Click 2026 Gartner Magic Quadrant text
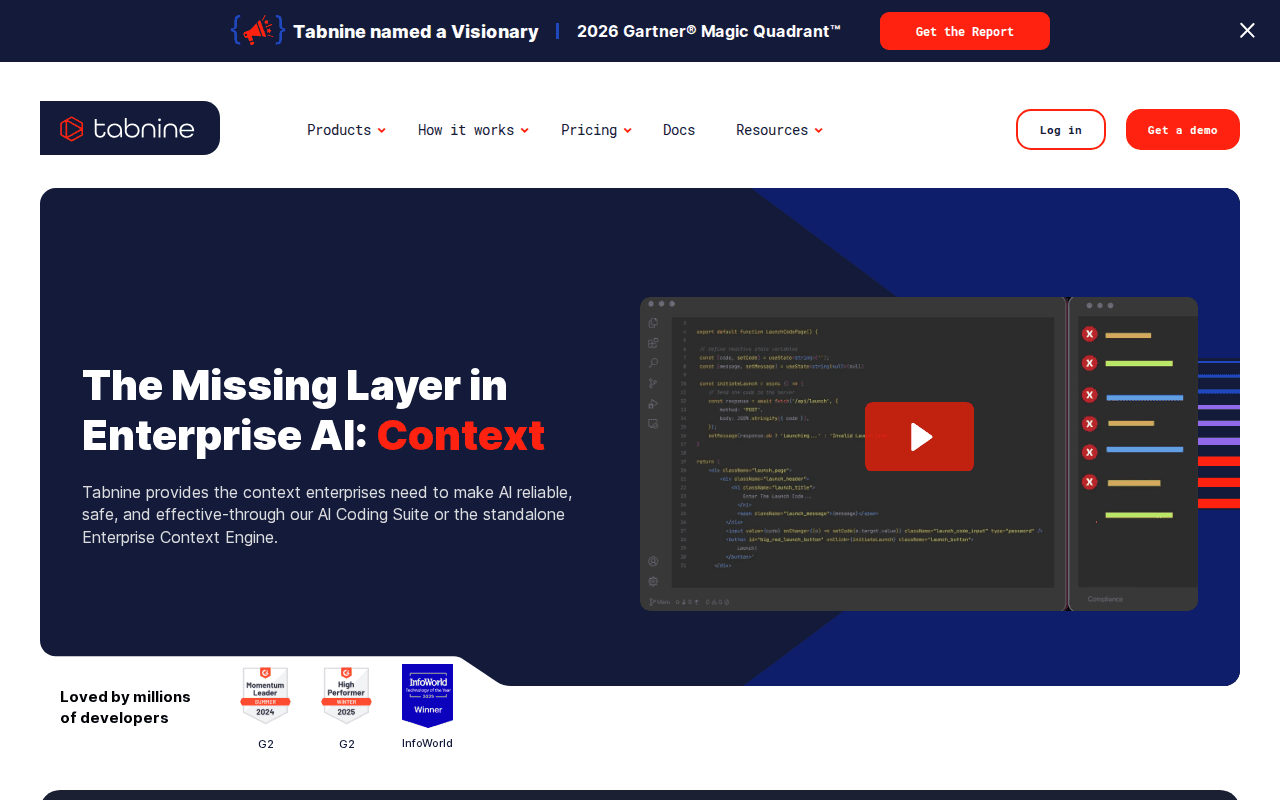The width and height of the screenshot is (1280, 800). [x=709, y=31]
